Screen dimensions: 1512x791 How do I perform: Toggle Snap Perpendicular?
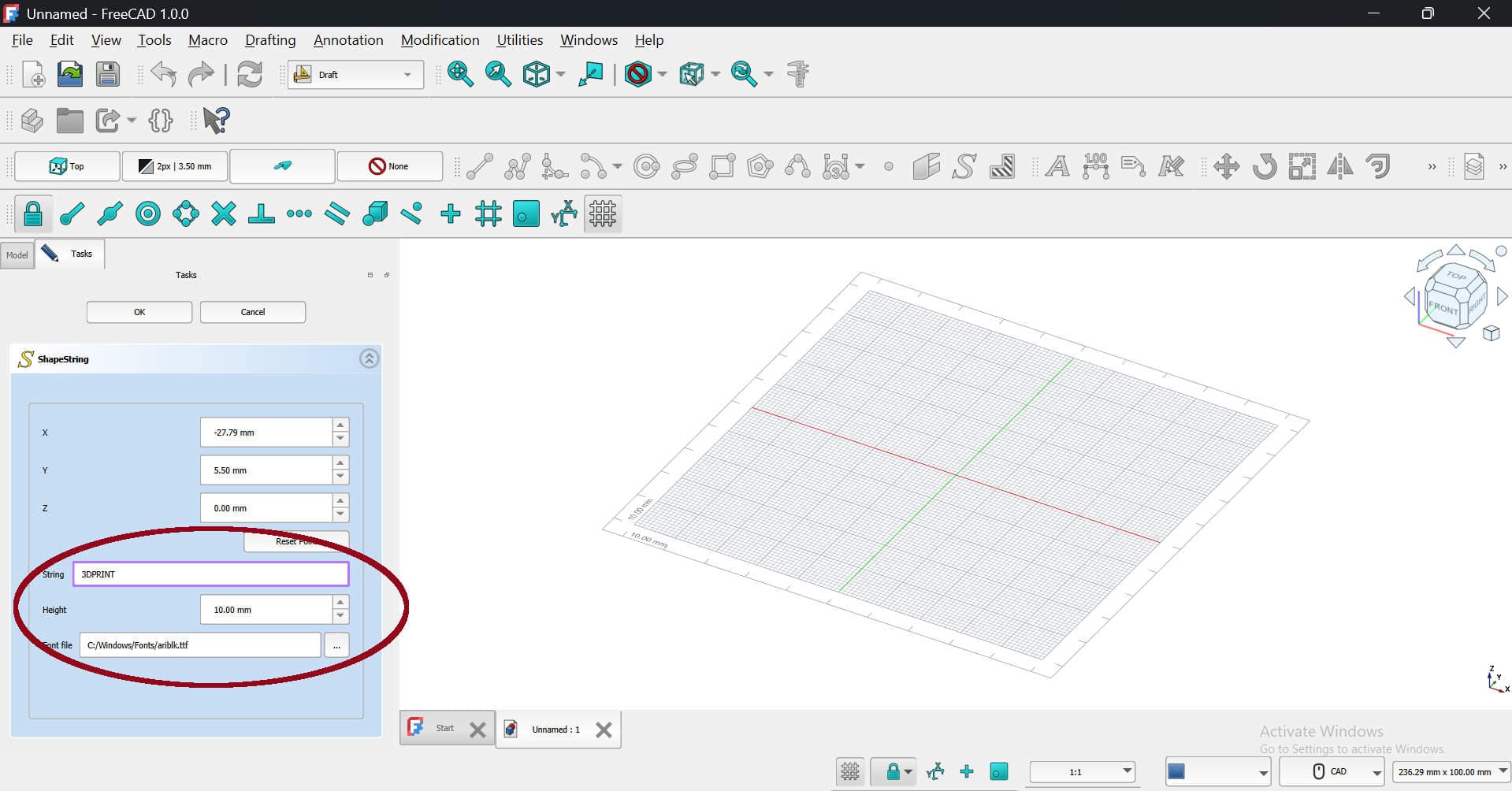262,214
